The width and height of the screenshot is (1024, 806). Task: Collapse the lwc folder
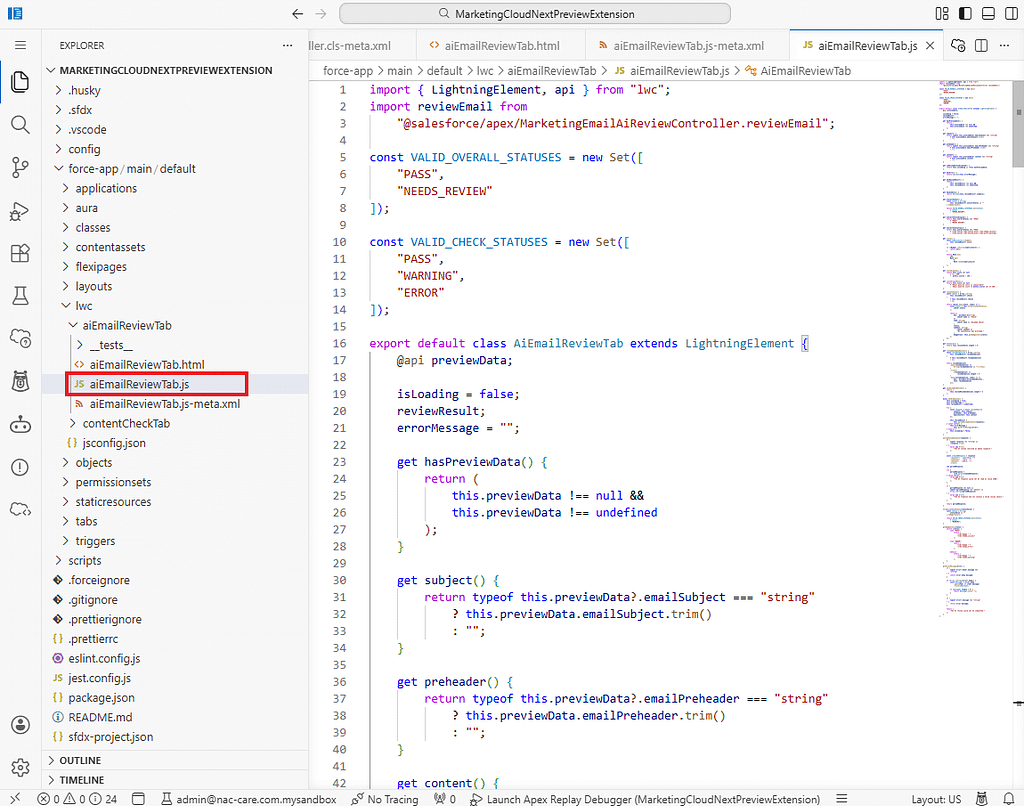click(x=84, y=306)
